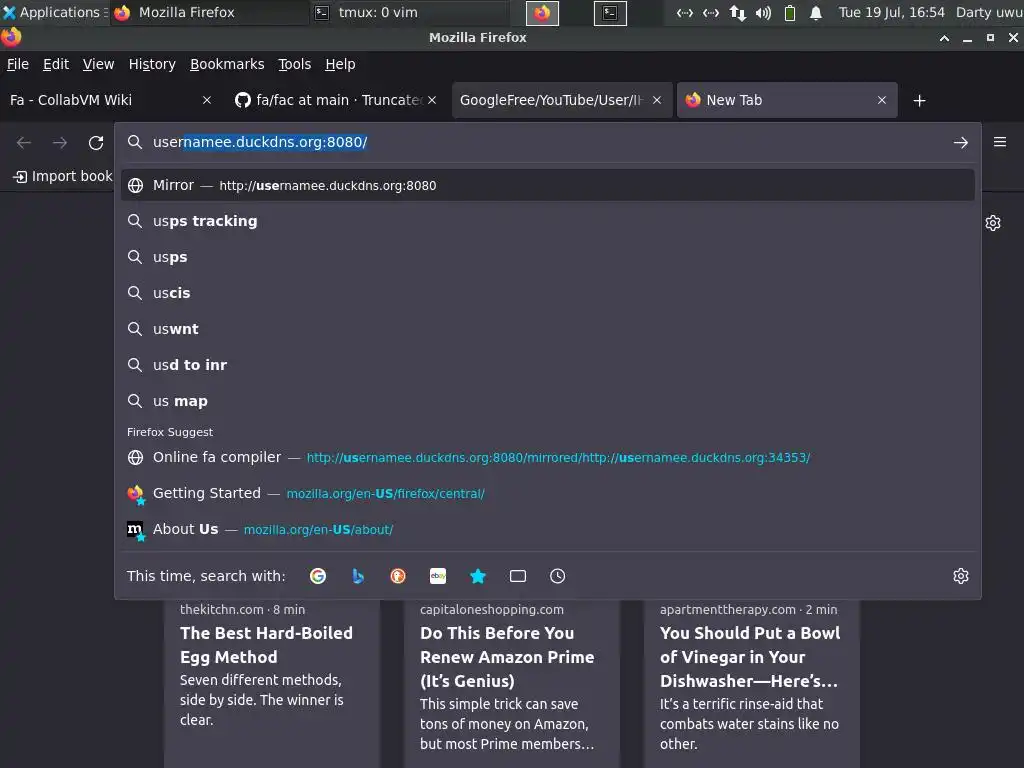Search with Bing one-off engine
The height and width of the screenshot is (768, 1024).
(358, 576)
